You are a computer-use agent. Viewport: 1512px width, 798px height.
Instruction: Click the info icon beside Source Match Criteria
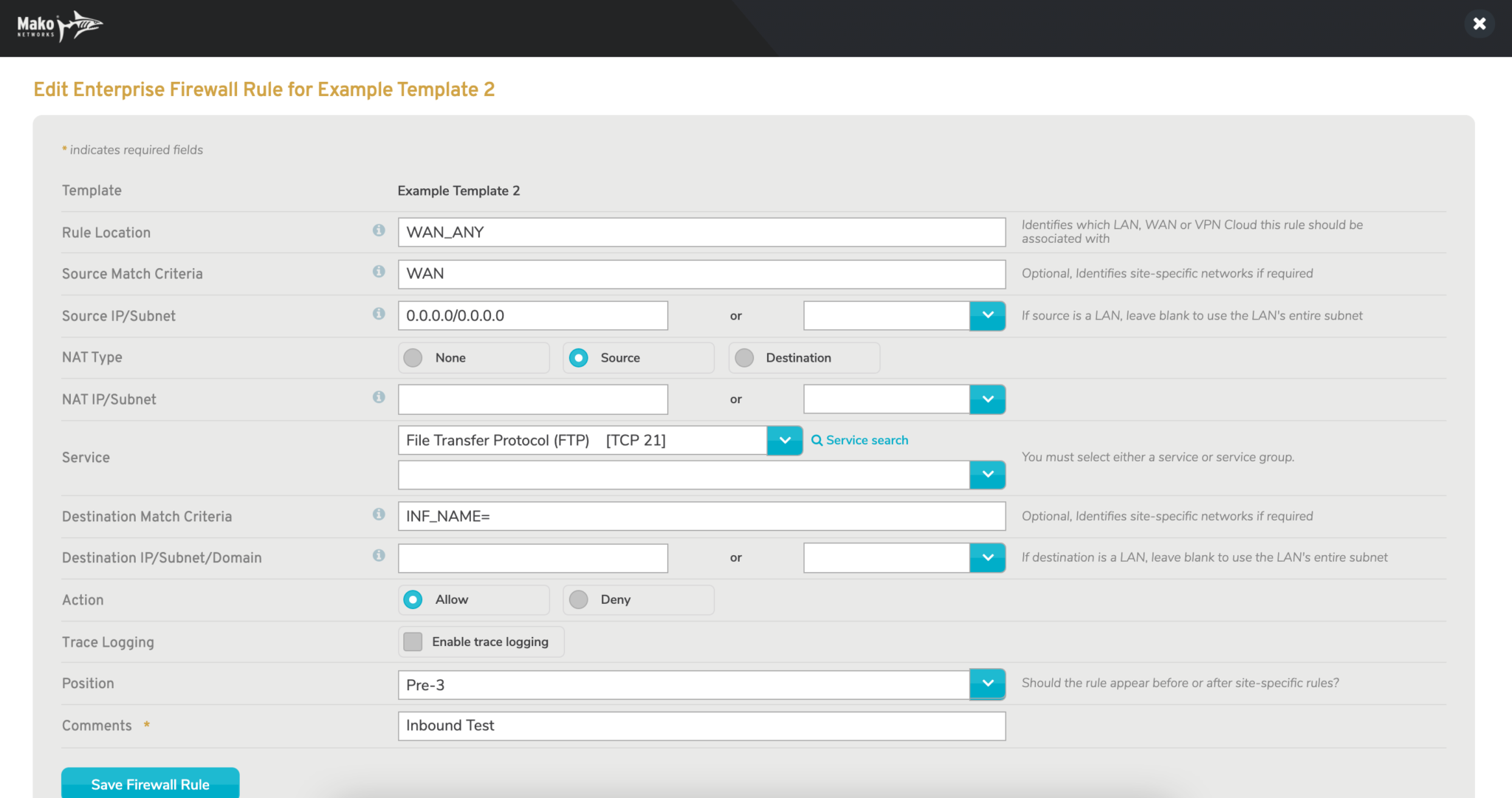click(379, 272)
